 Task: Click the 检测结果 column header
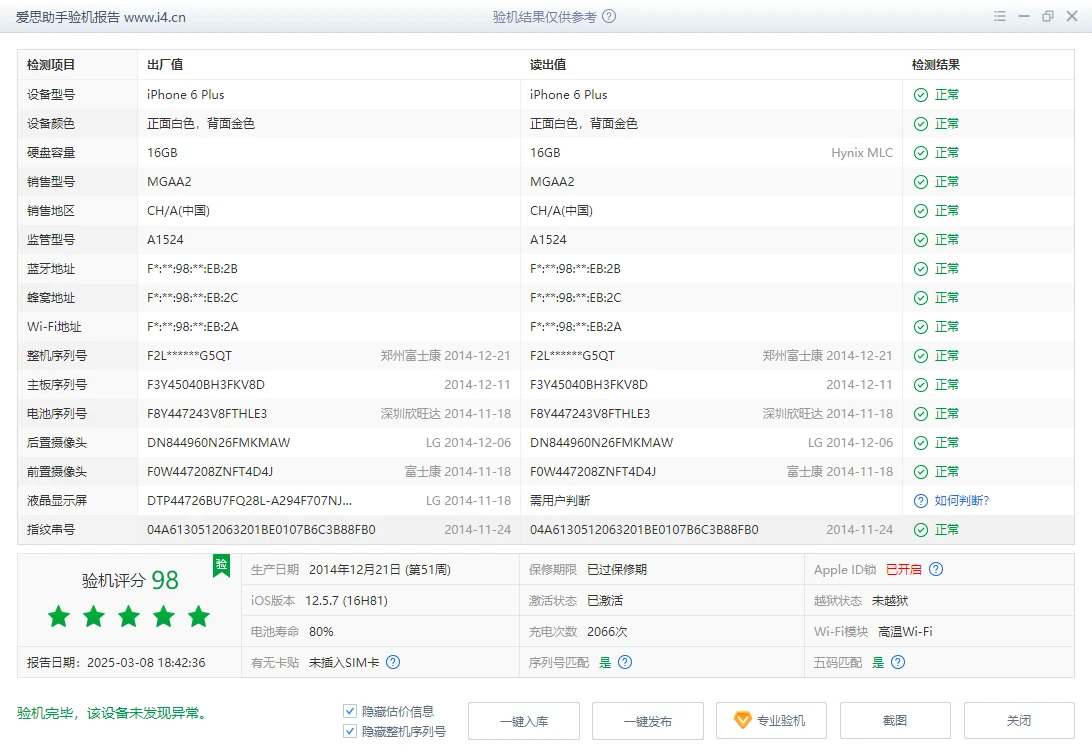pos(936,65)
